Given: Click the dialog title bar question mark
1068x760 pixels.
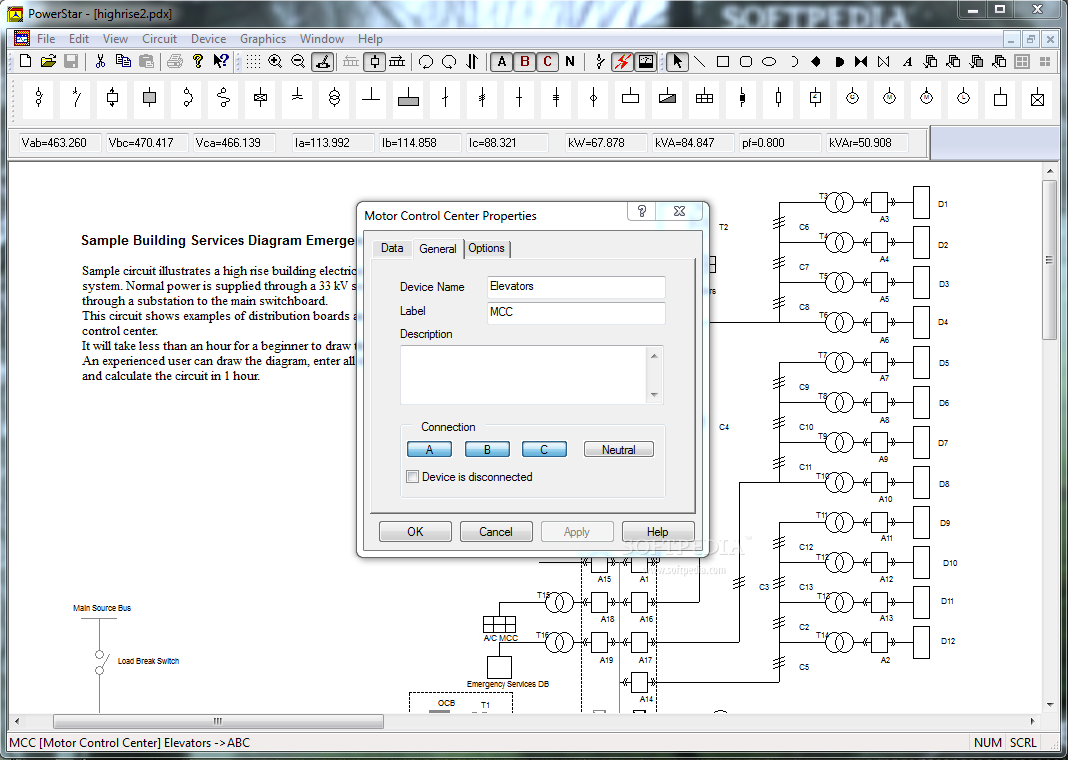Looking at the screenshot, I should pyautogui.click(x=642, y=211).
